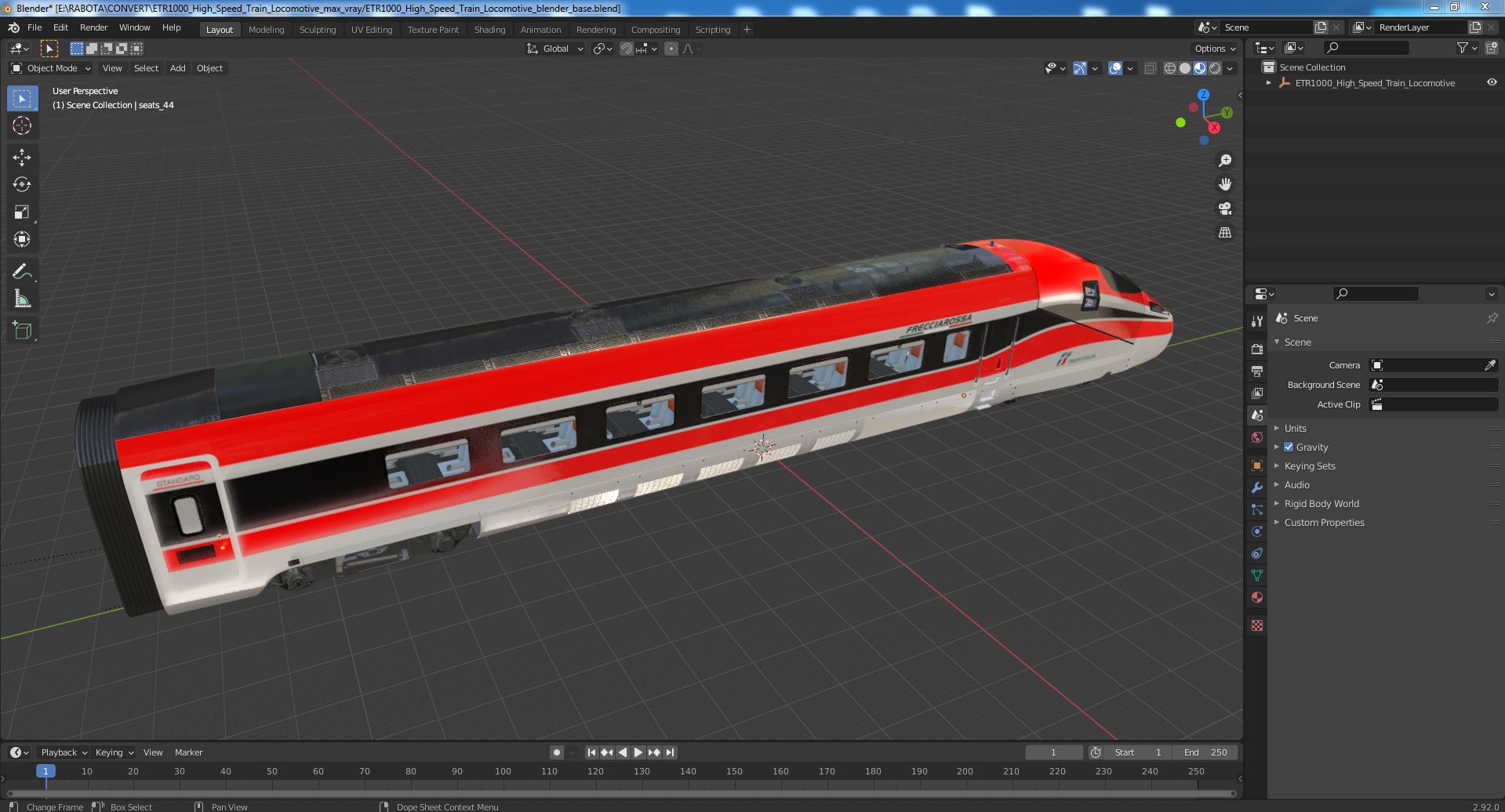Switch to the UV Editing workspace tab

pyautogui.click(x=372, y=30)
